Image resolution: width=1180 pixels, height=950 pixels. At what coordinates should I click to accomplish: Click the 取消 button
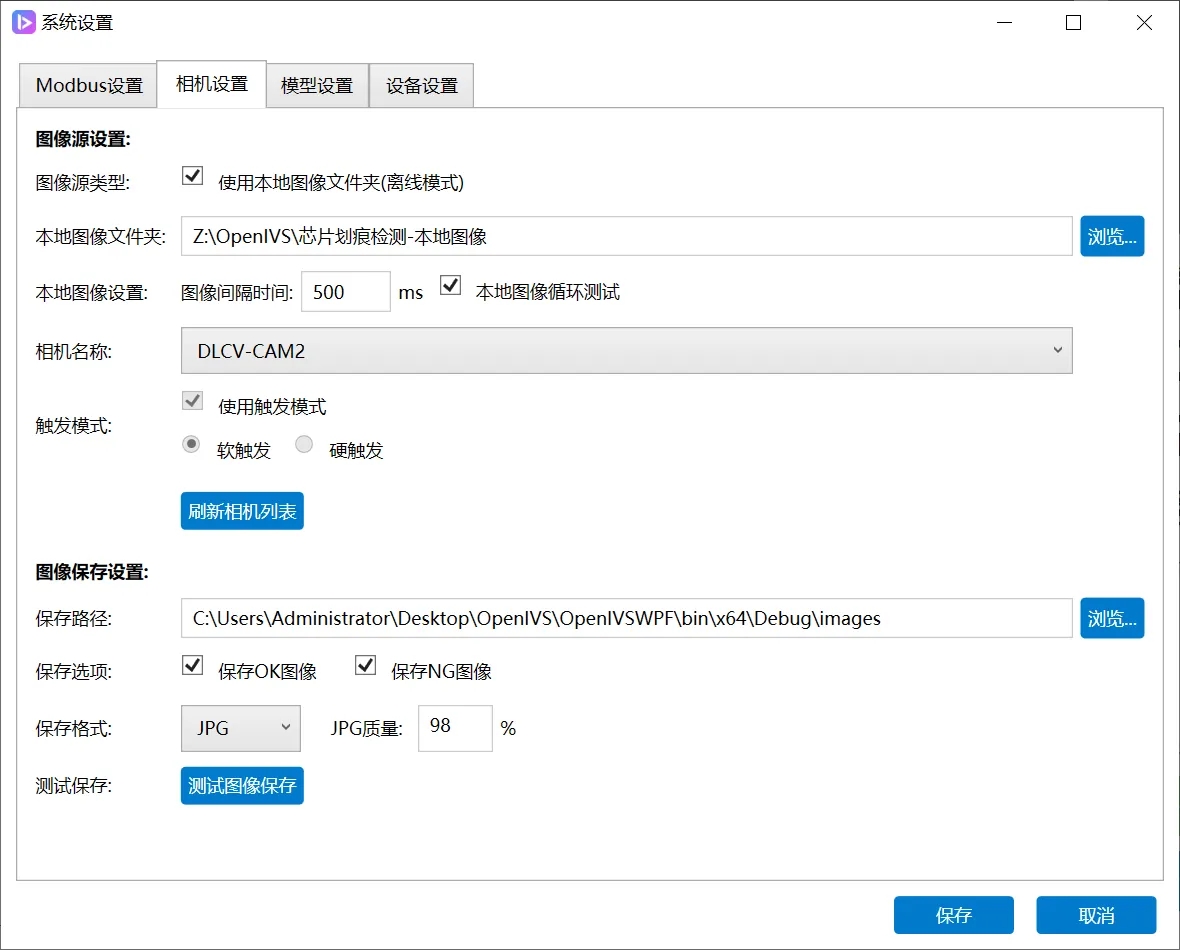(1096, 915)
